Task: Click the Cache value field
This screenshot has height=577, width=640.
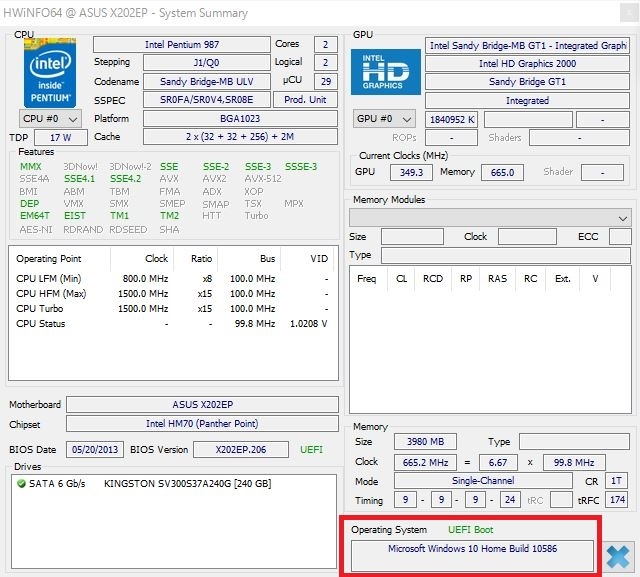Action: click(240, 137)
